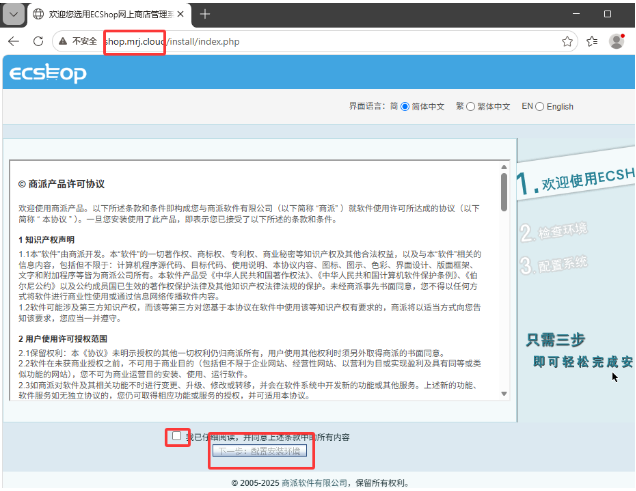Screen dimensions: 636x491
Task: Click the 只需三步 text
Action: coord(555,339)
